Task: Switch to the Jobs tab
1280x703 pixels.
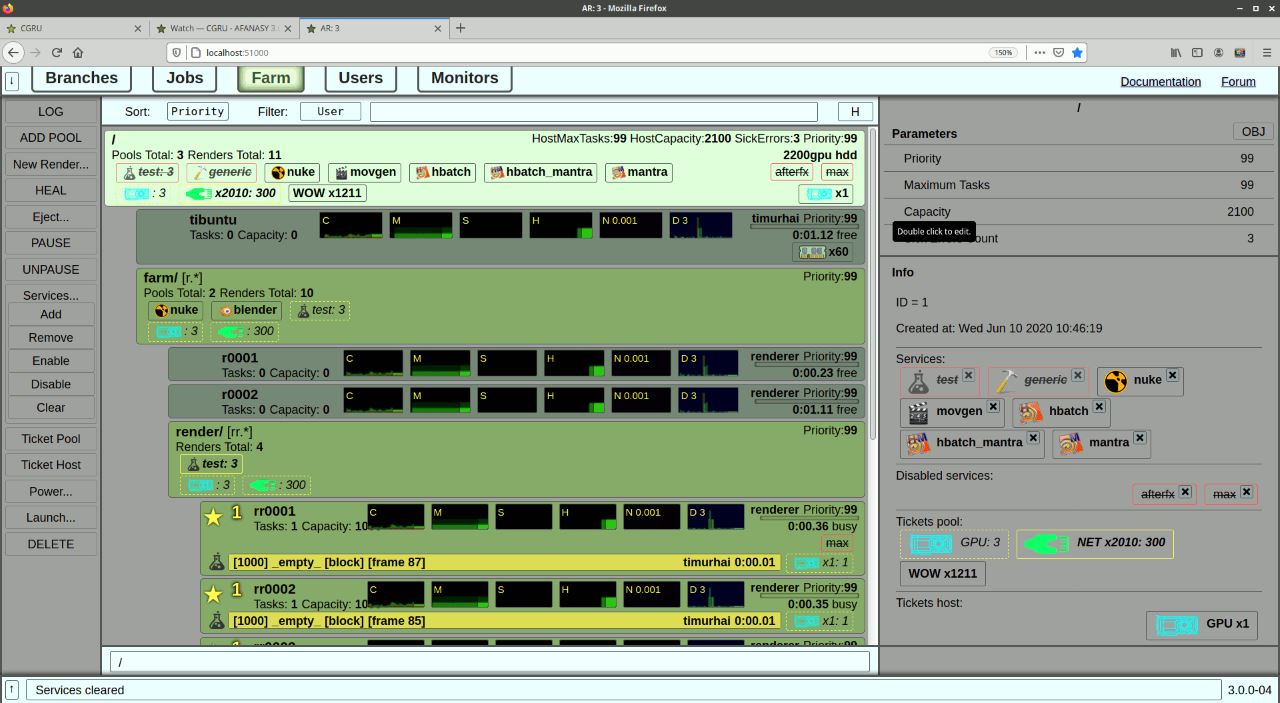Action: pyautogui.click(x=184, y=78)
